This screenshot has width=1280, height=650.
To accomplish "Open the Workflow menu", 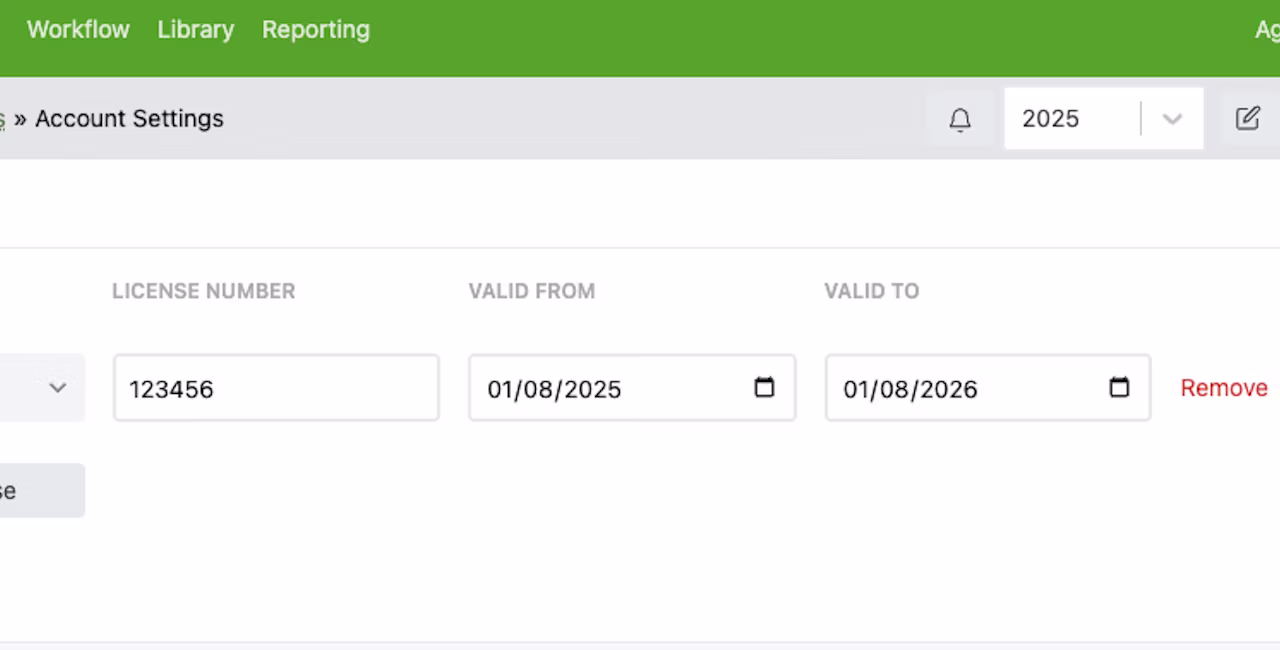I will coord(78,30).
